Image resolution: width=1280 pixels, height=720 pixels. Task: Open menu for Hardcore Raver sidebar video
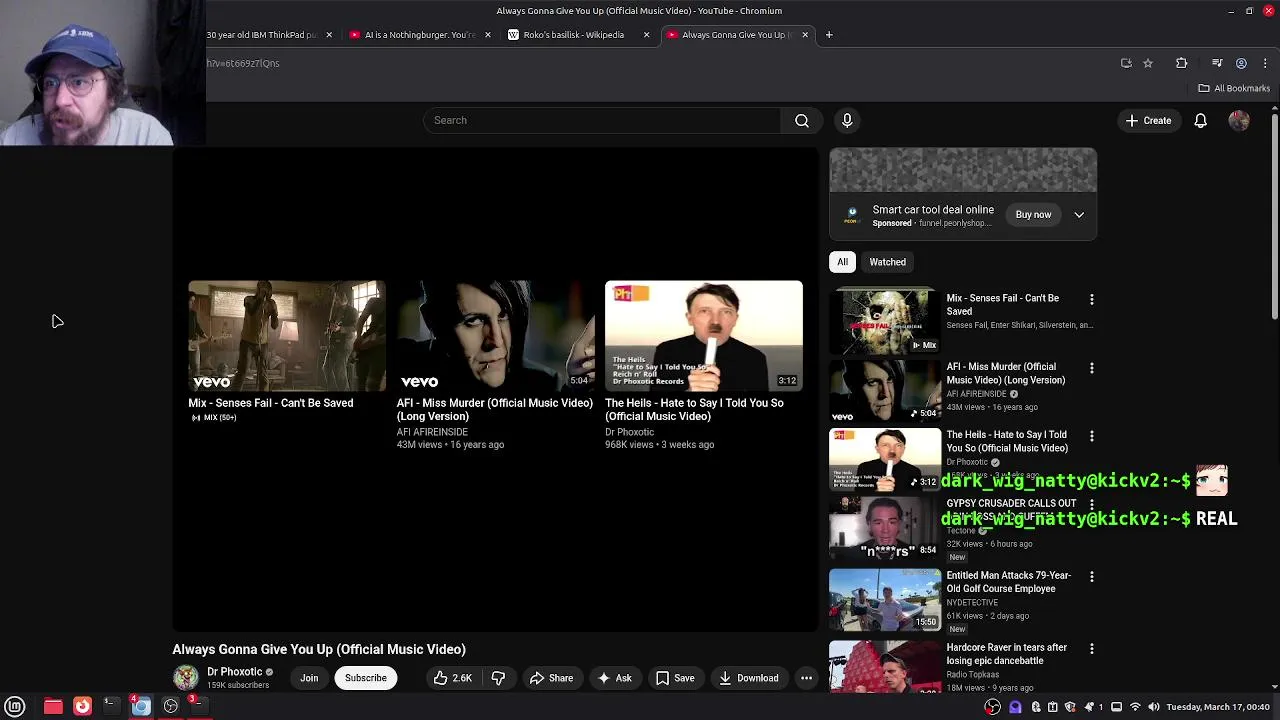[x=1091, y=649]
